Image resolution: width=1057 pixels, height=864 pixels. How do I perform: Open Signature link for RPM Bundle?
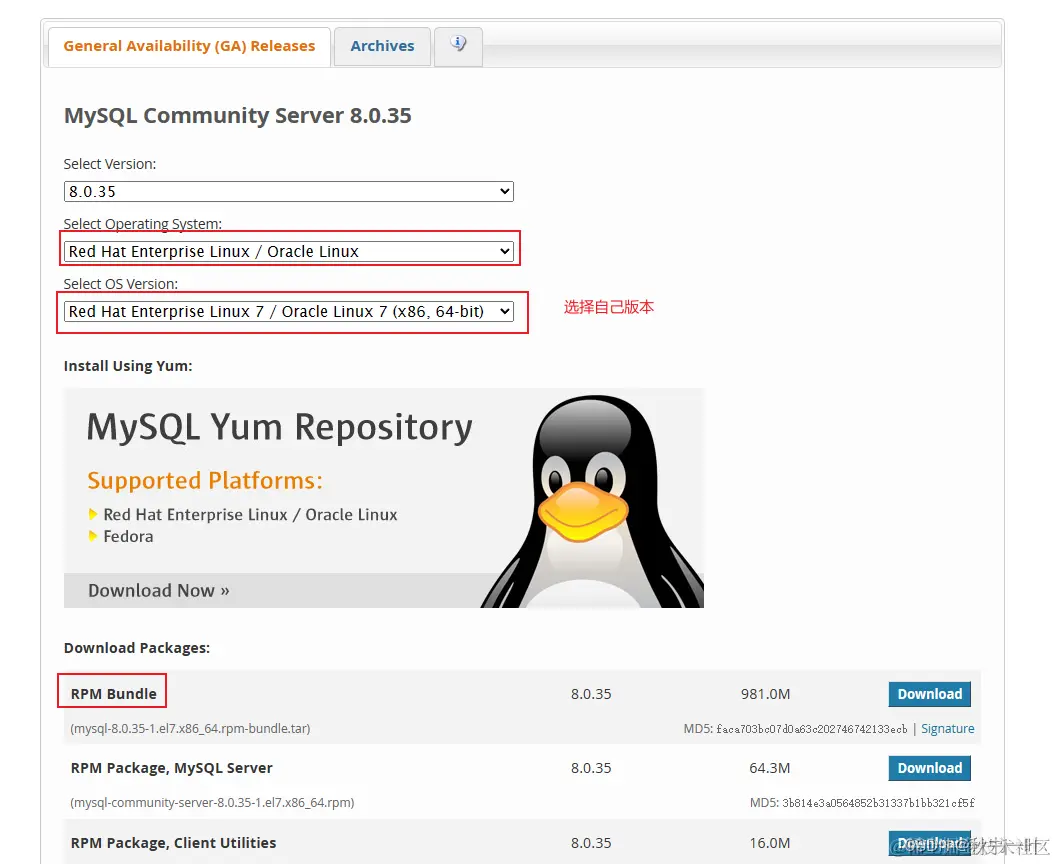coord(947,729)
